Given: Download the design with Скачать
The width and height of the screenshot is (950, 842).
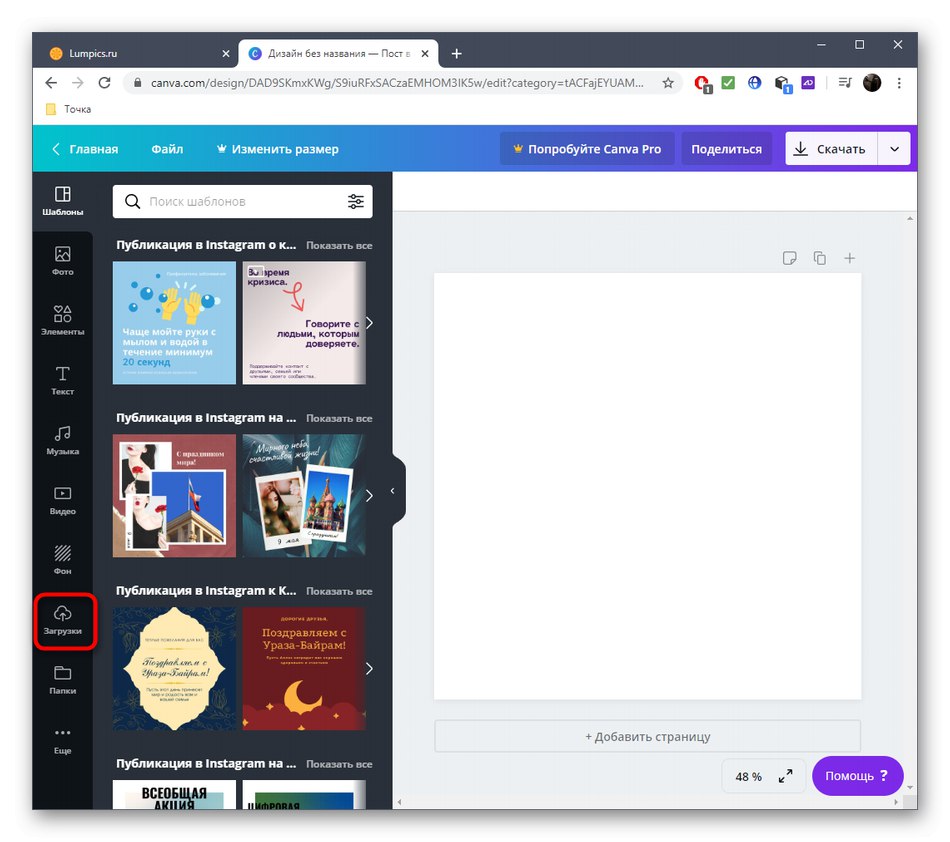Looking at the screenshot, I should pos(831,149).
